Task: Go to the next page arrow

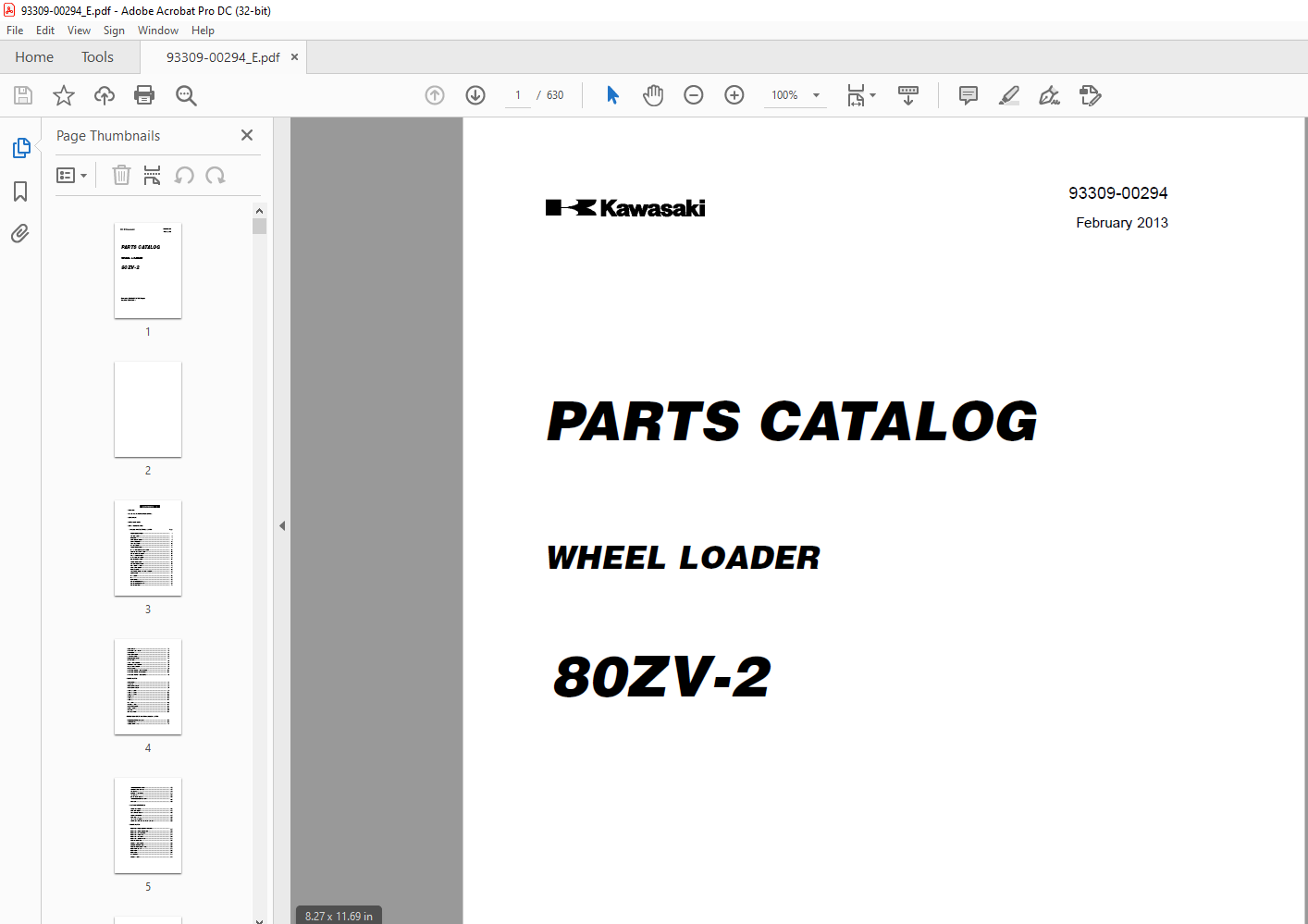Action: coord(475,95)
